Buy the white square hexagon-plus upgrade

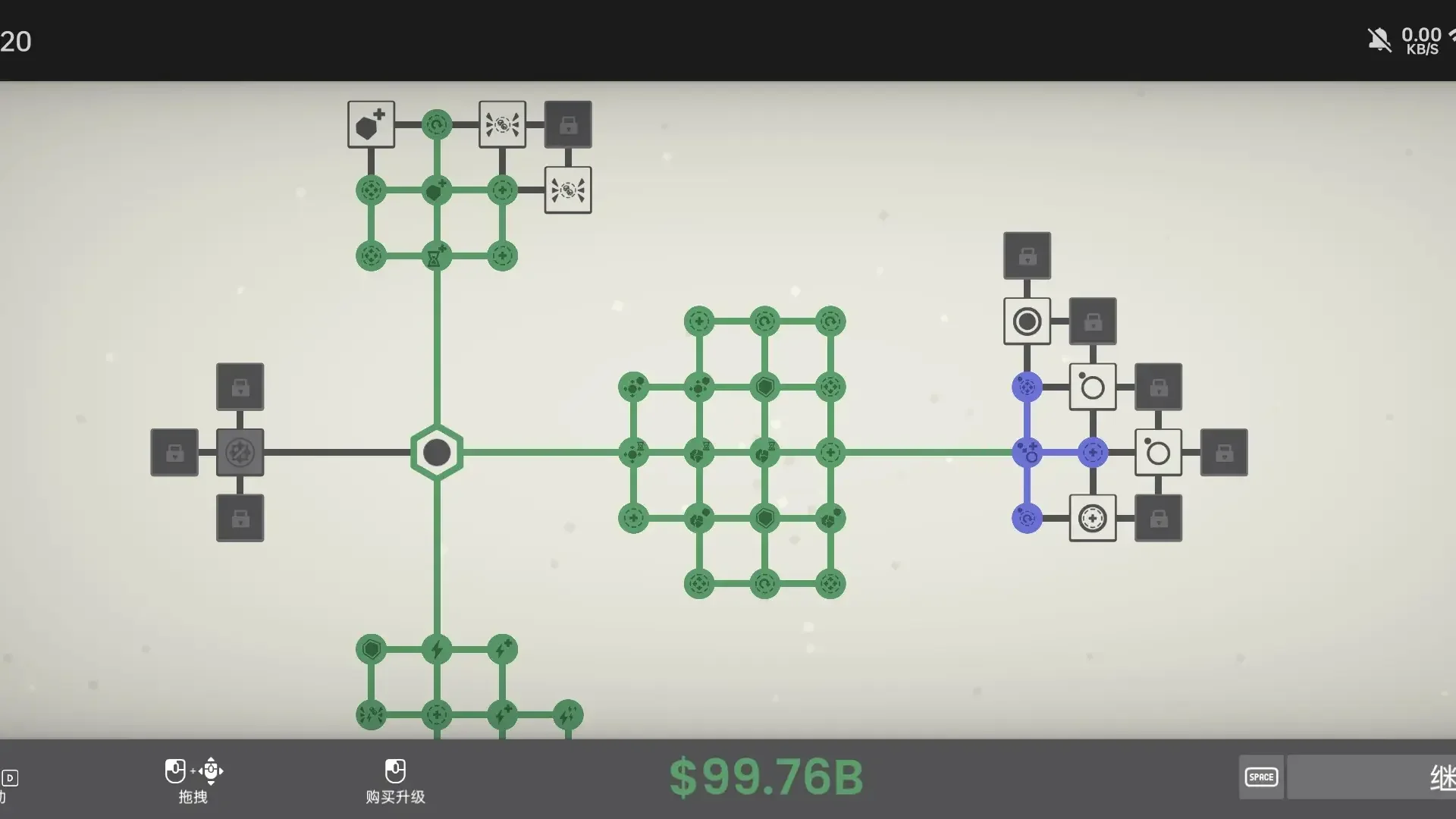pos(371,124)
